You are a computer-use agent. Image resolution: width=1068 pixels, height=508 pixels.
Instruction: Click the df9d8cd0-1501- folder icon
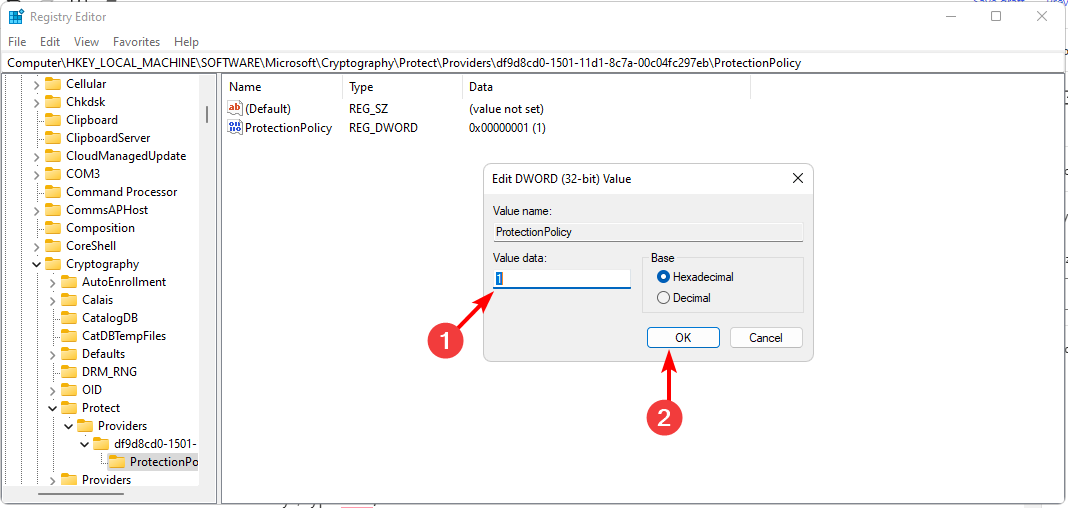tap(101, 444)
